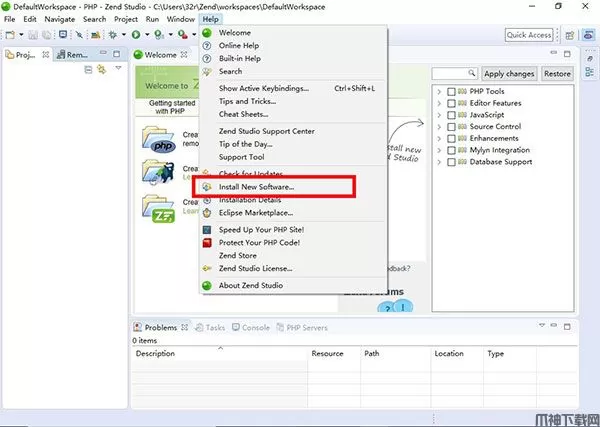The width and height of the screenshot is (600, 427).
Task: Click the New file toolbar icon
Action: coord(9,35)
